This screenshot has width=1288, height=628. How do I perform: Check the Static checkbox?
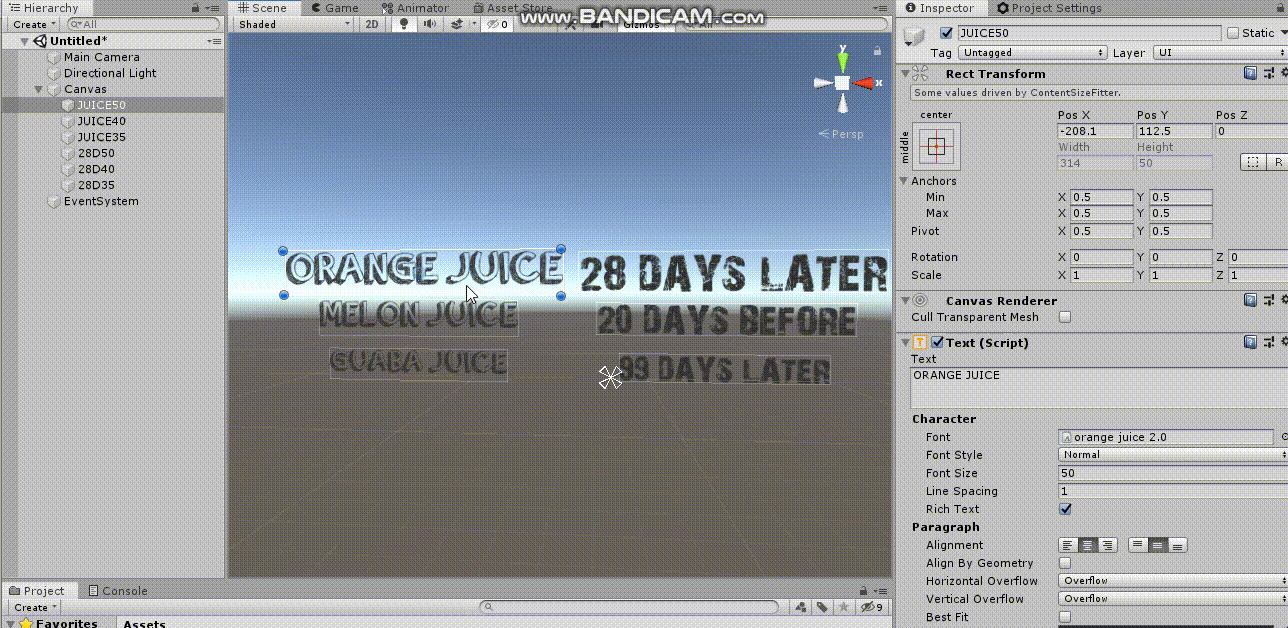pyautogui.click(x=1232, y=33)
